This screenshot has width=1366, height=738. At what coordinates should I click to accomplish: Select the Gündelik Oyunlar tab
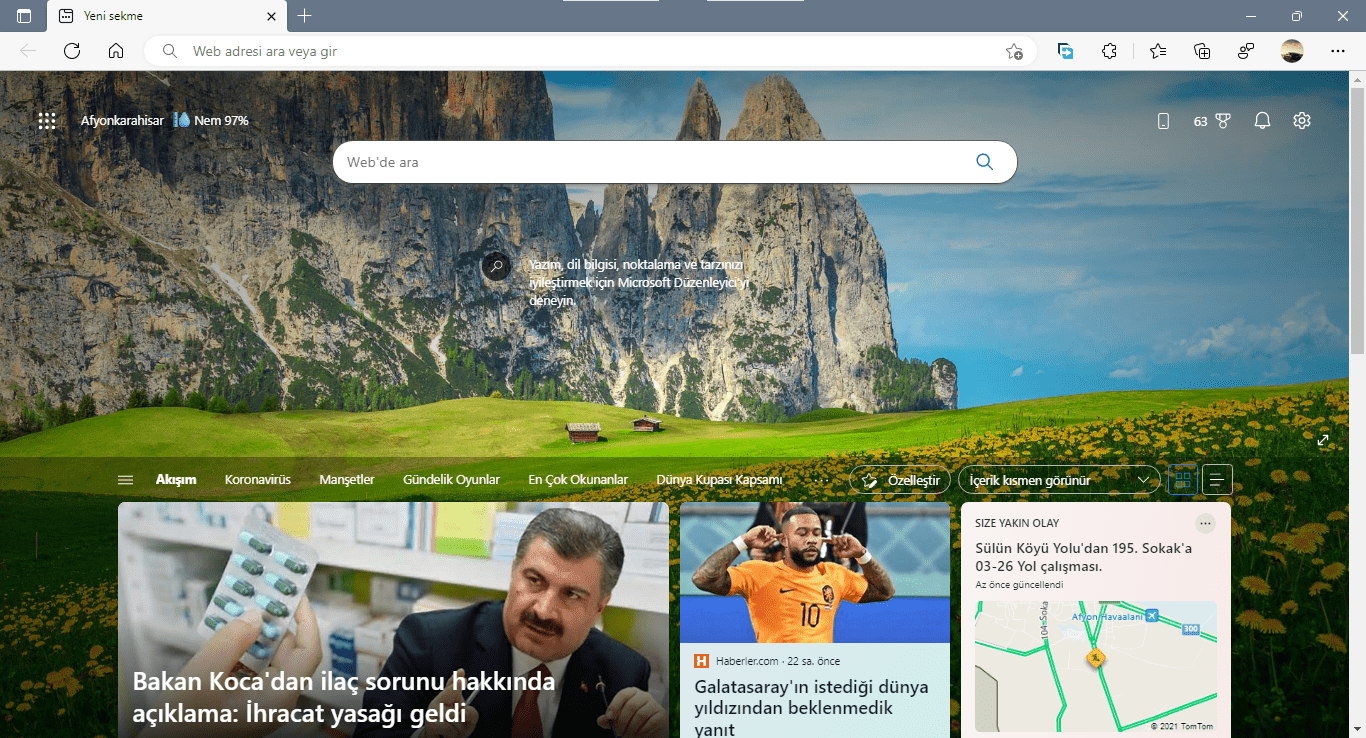[x=451, y=480]
